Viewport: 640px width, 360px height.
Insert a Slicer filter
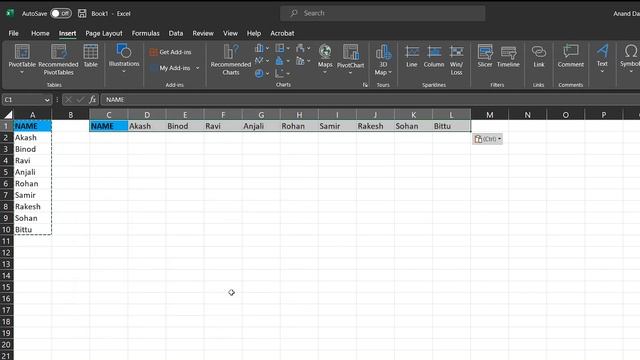click(x=485, y=56)
